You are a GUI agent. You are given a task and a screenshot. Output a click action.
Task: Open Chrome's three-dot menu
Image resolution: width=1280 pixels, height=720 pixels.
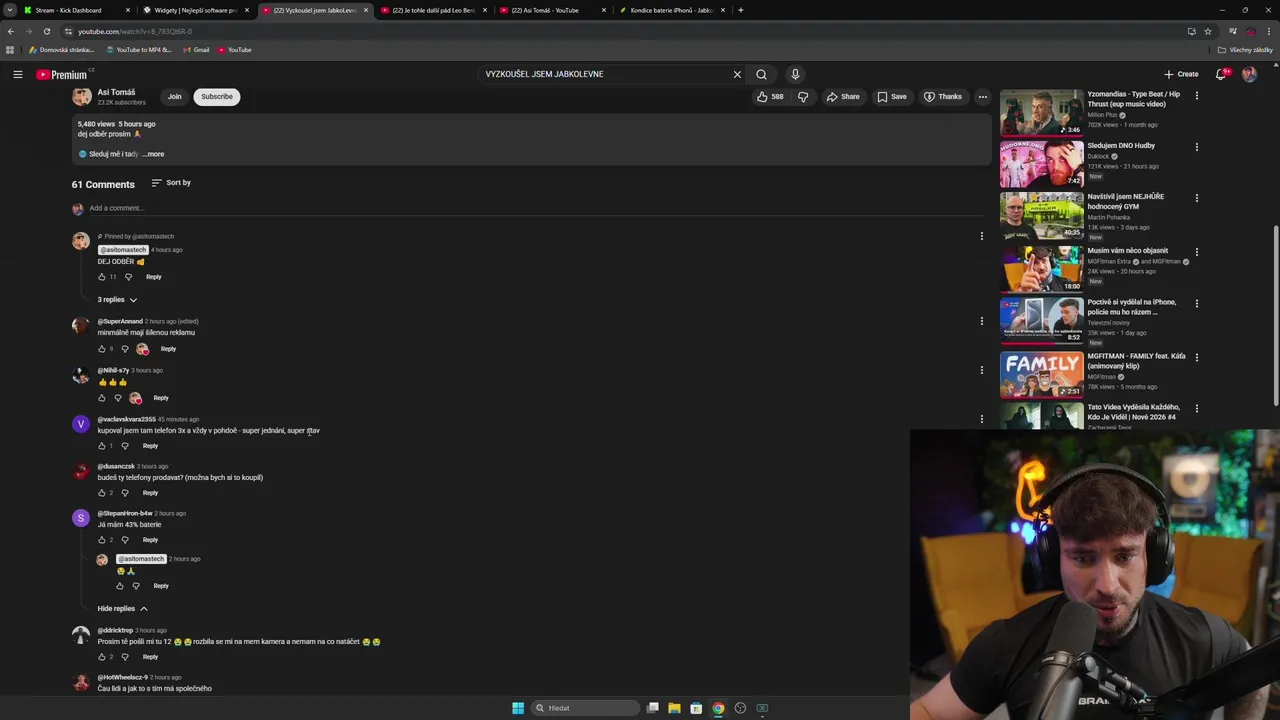1267,31
